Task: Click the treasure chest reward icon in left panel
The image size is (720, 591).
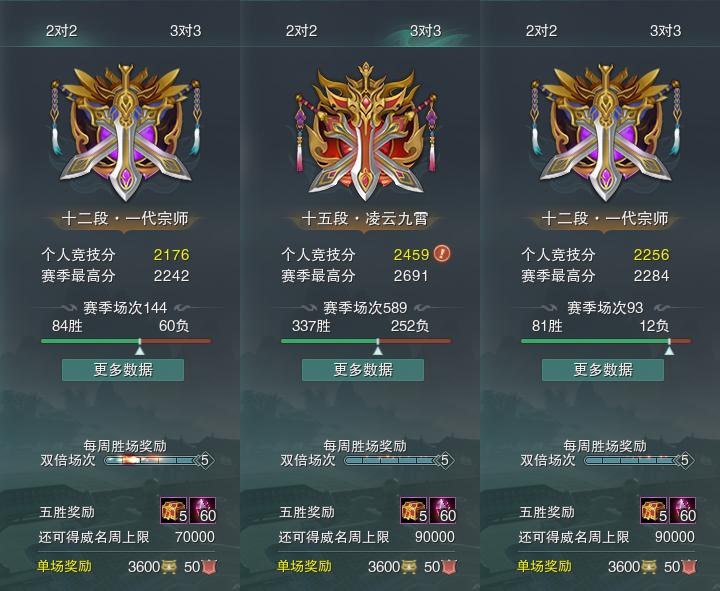Action: tap(174, 510)
